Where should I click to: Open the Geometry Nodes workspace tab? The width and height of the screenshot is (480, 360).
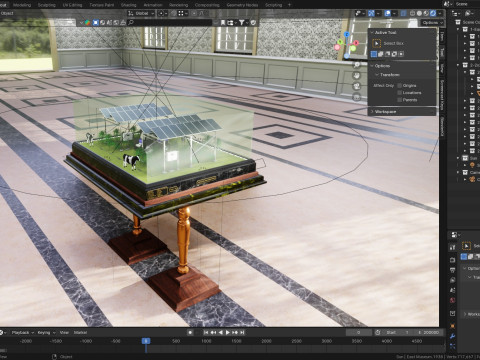(242, 5)
